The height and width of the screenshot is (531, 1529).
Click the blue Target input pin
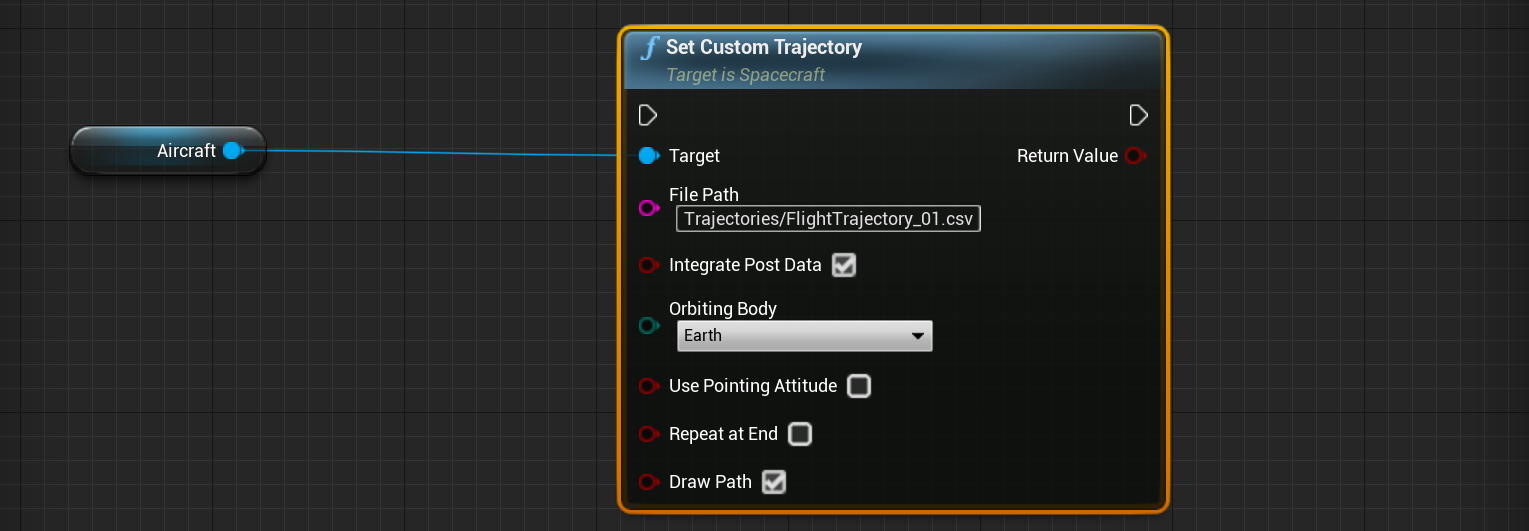point(648,156)
